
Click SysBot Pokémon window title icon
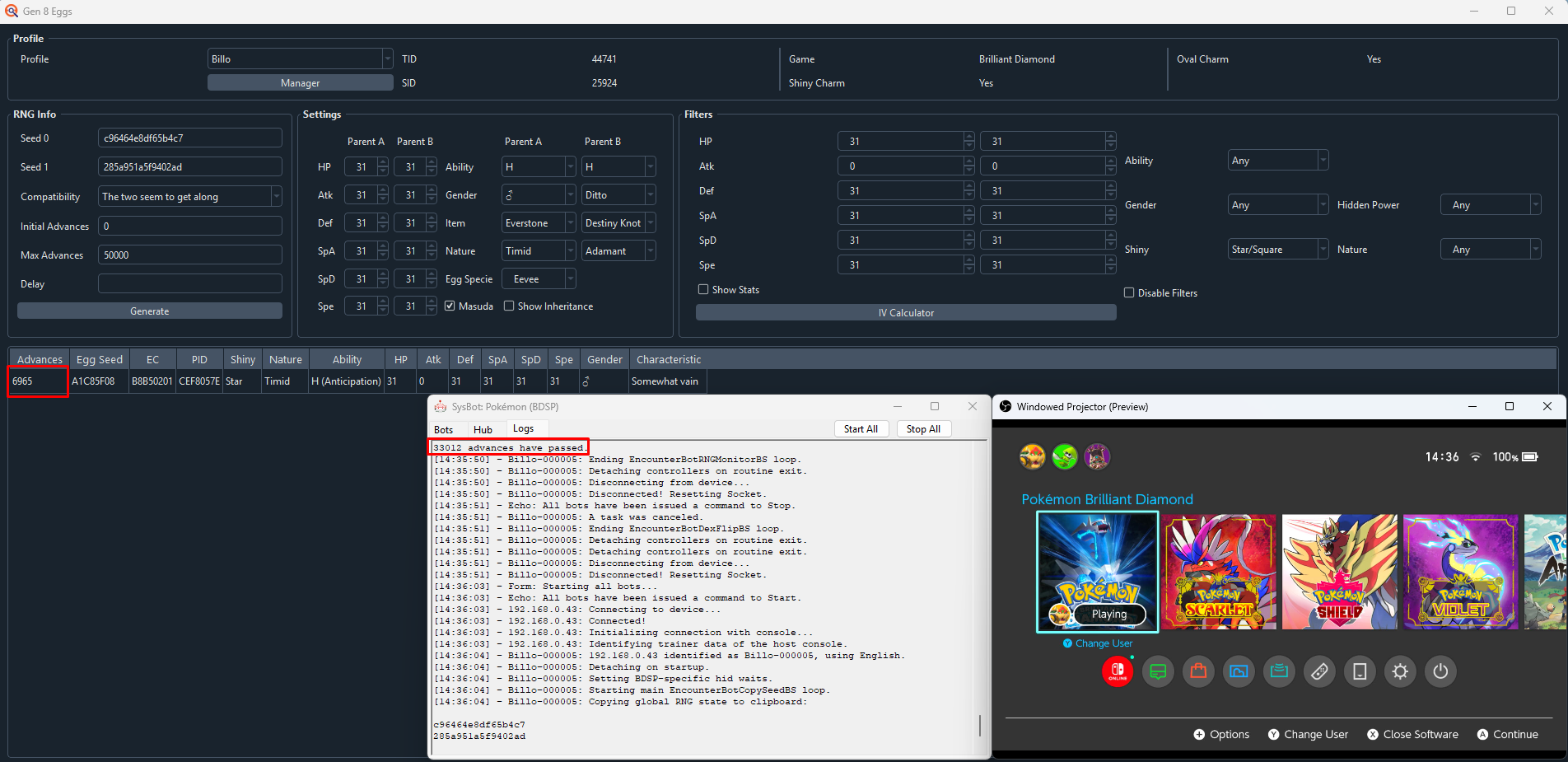[441, 406]
